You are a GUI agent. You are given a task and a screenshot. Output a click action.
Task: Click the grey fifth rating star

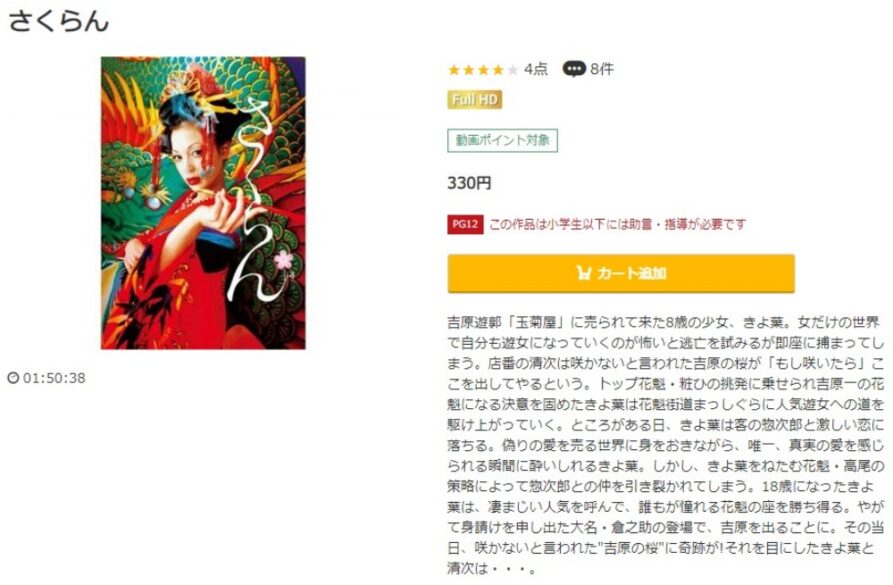click(x=513, y=69)
